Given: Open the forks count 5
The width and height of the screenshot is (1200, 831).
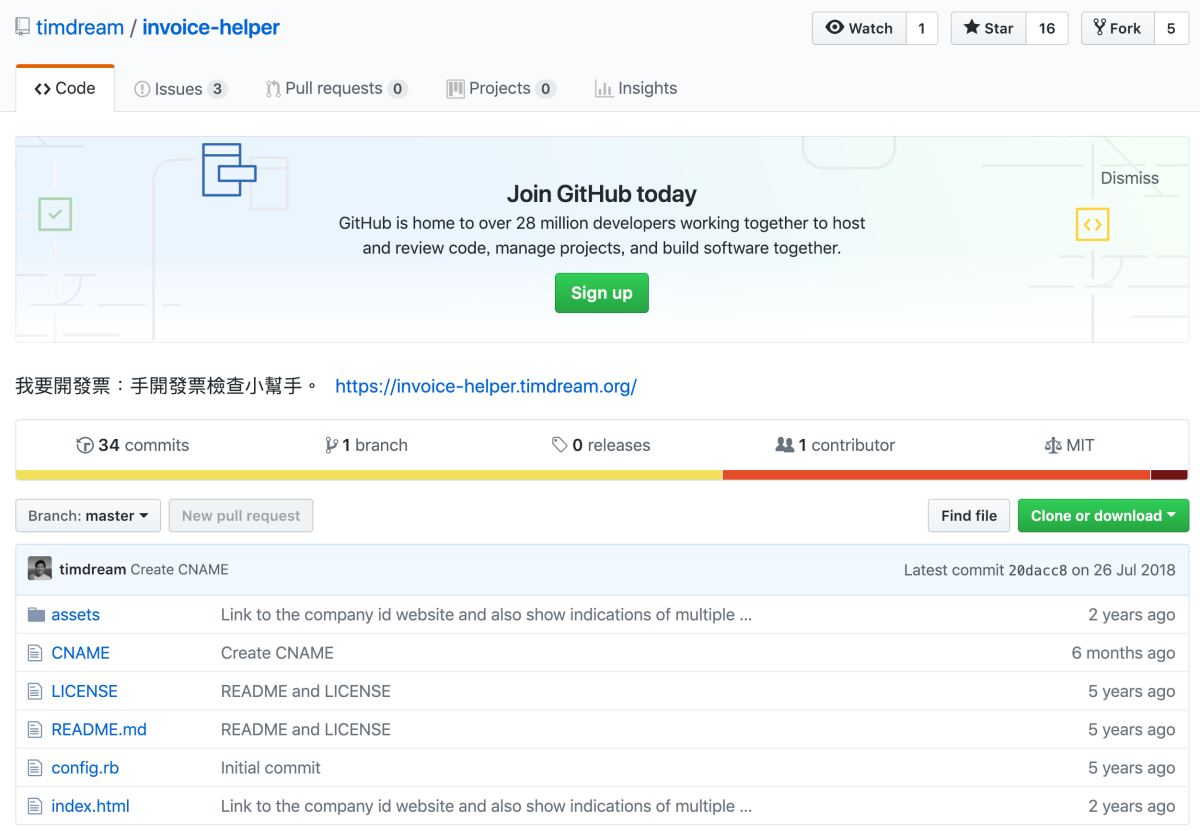Looking at the screenshot, I should pos(1171,28).
